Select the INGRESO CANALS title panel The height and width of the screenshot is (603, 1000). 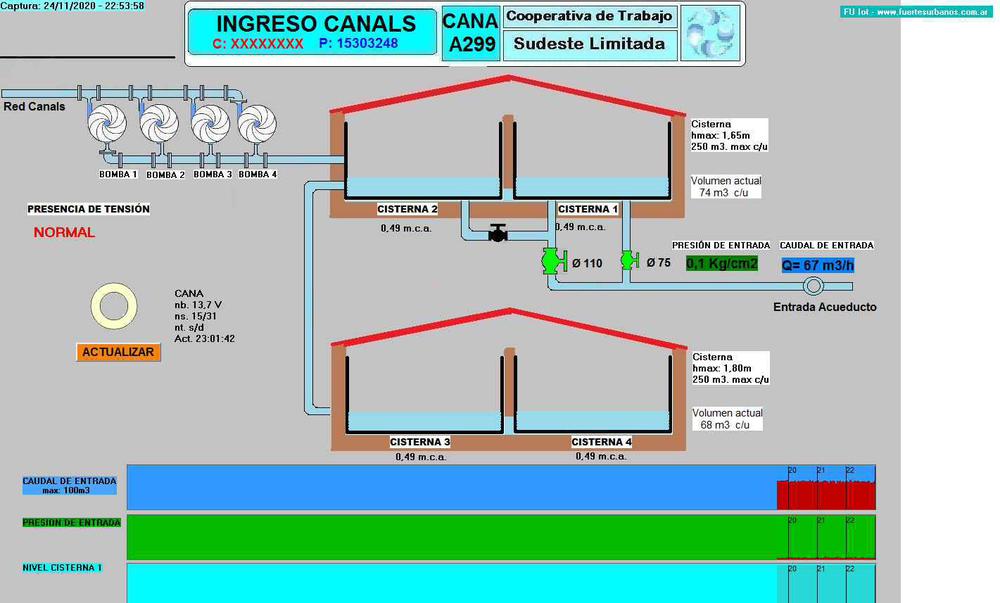coord(312,32)
